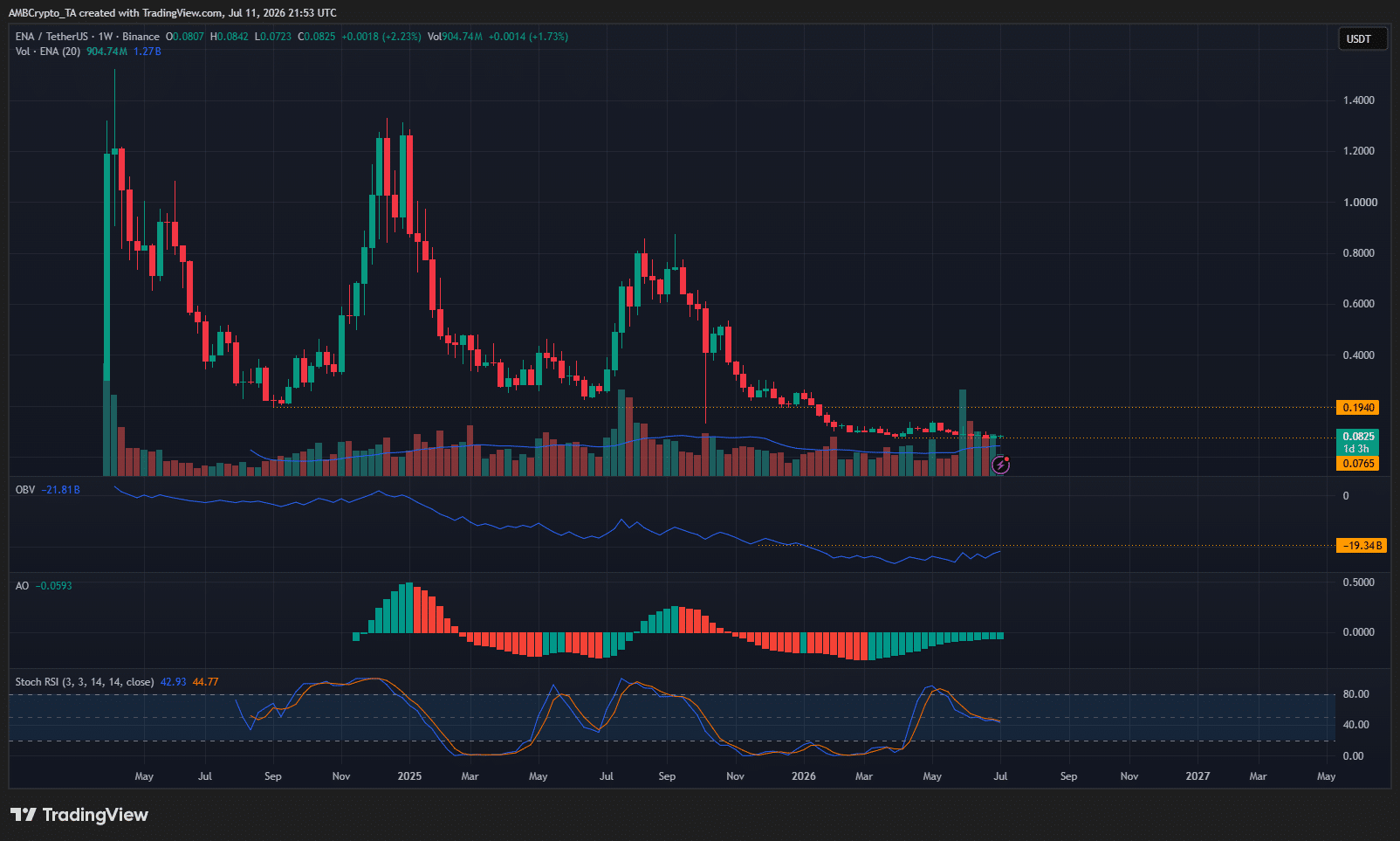Click the 2026 label on time axis
1400x841 pixels.
pos(804,776)
